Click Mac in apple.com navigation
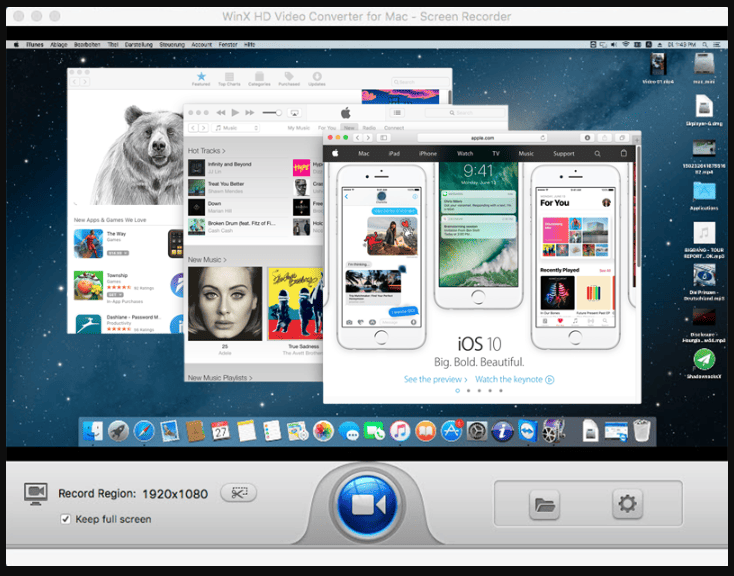This screenshot has width=734, height=576. pyautogui.click(x=364, y=154)
